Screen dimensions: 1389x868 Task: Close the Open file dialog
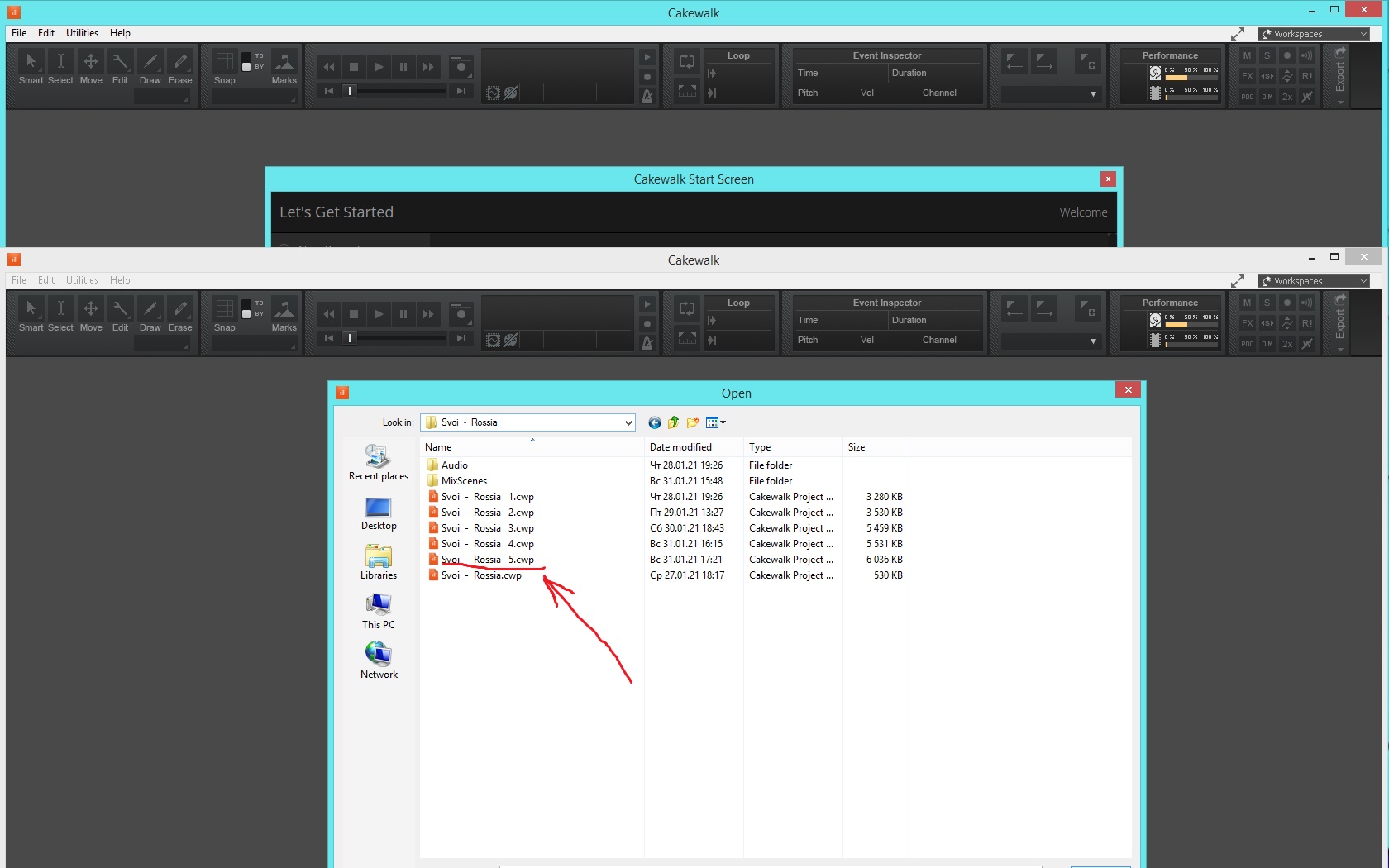tap(1128, 389)
